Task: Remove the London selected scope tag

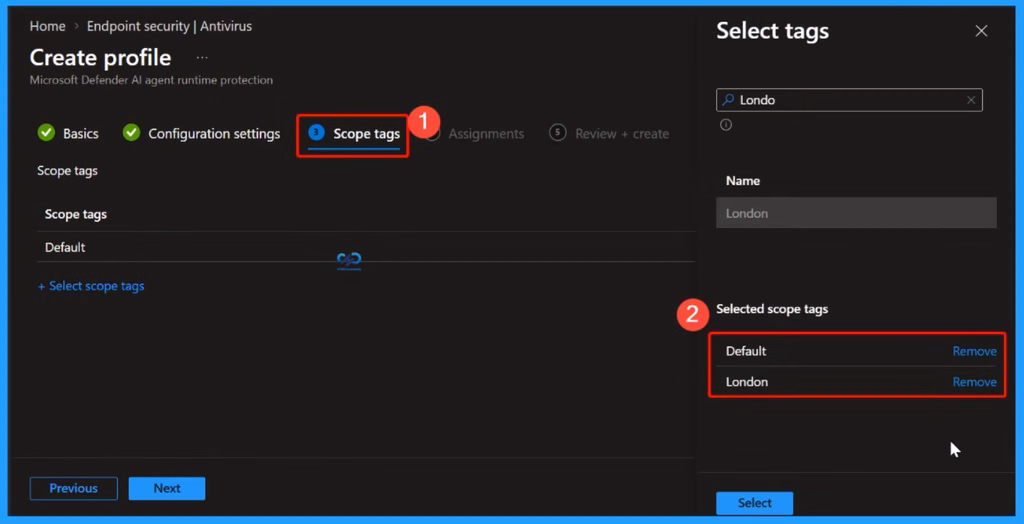Action: click(x=974, y=382)
